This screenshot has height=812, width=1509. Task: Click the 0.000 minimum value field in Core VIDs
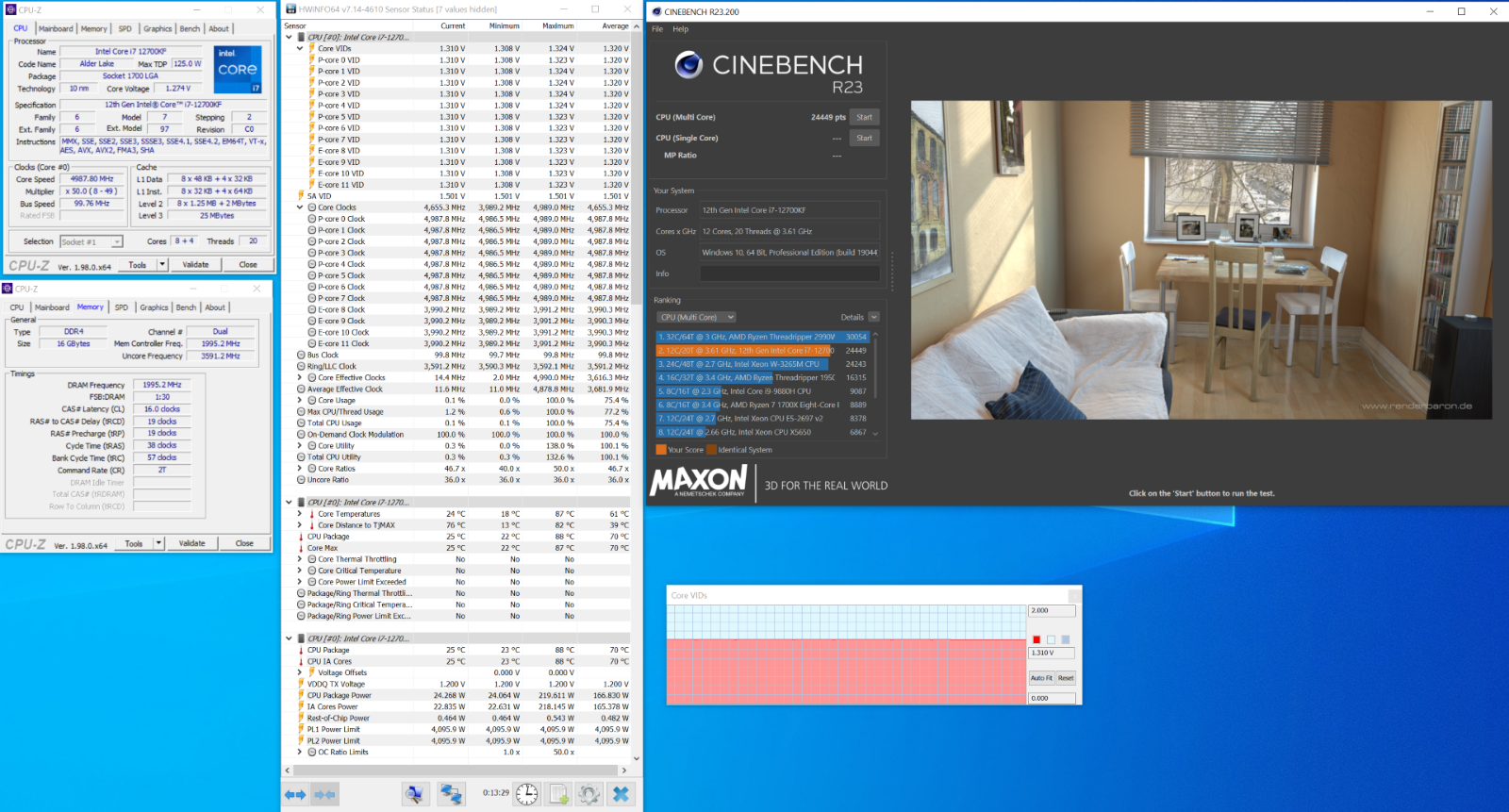click(x=1052, y=698)
